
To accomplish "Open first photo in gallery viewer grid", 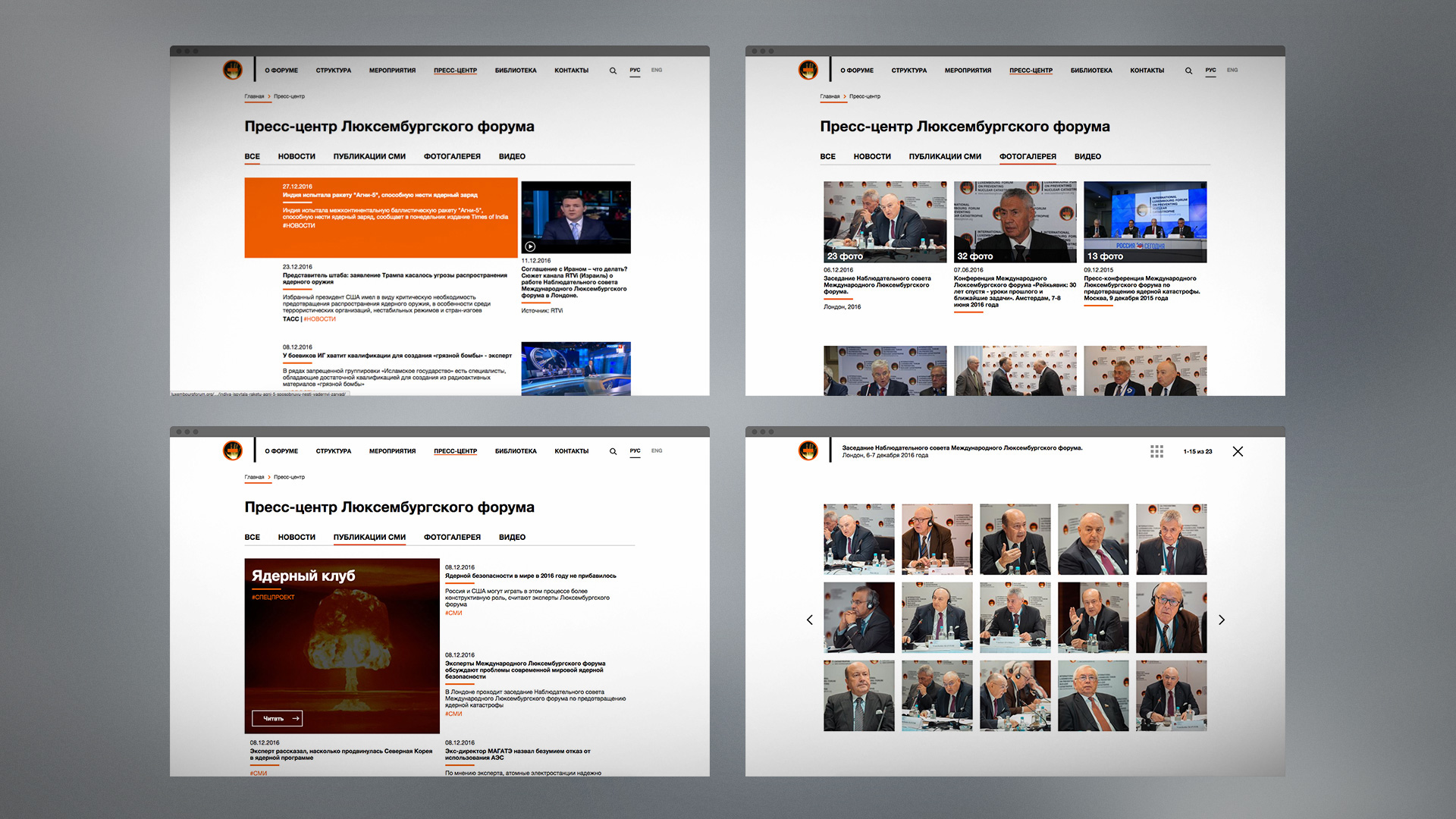I will point(859,539).
